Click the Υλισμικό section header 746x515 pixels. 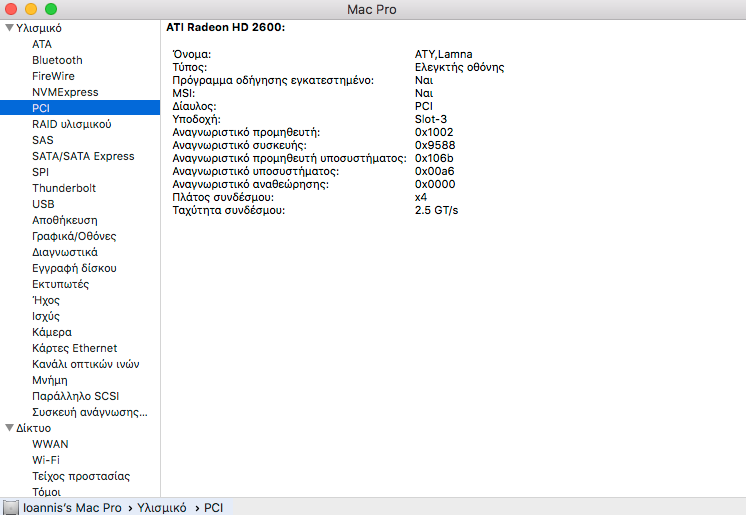(x=39, y=28)
